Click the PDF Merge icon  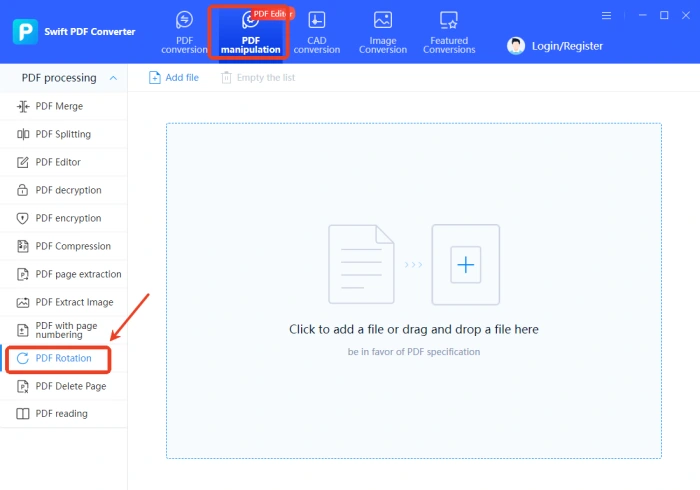point(23,107)
